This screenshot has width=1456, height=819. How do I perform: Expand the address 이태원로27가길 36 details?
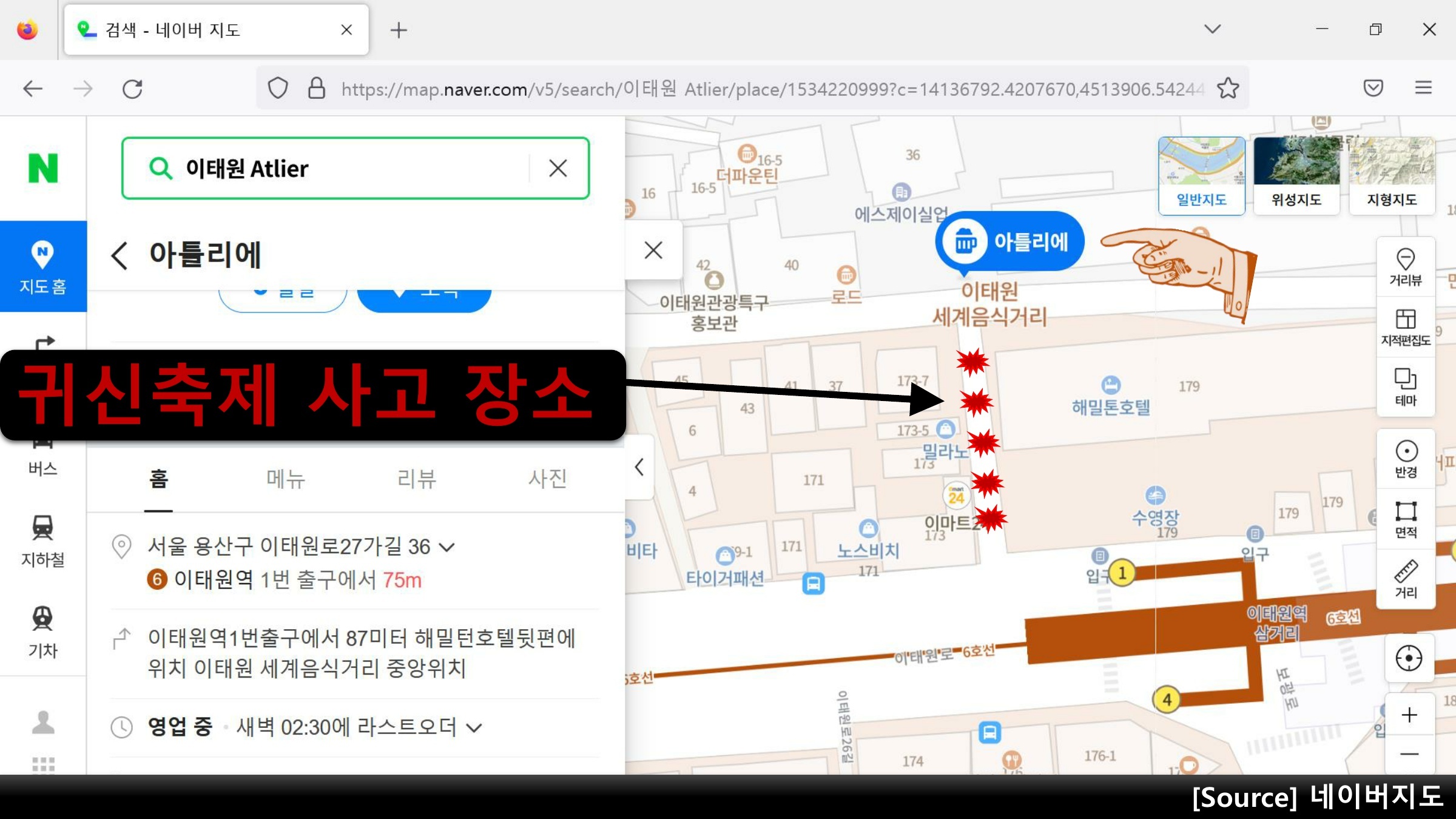pos(447,547)
